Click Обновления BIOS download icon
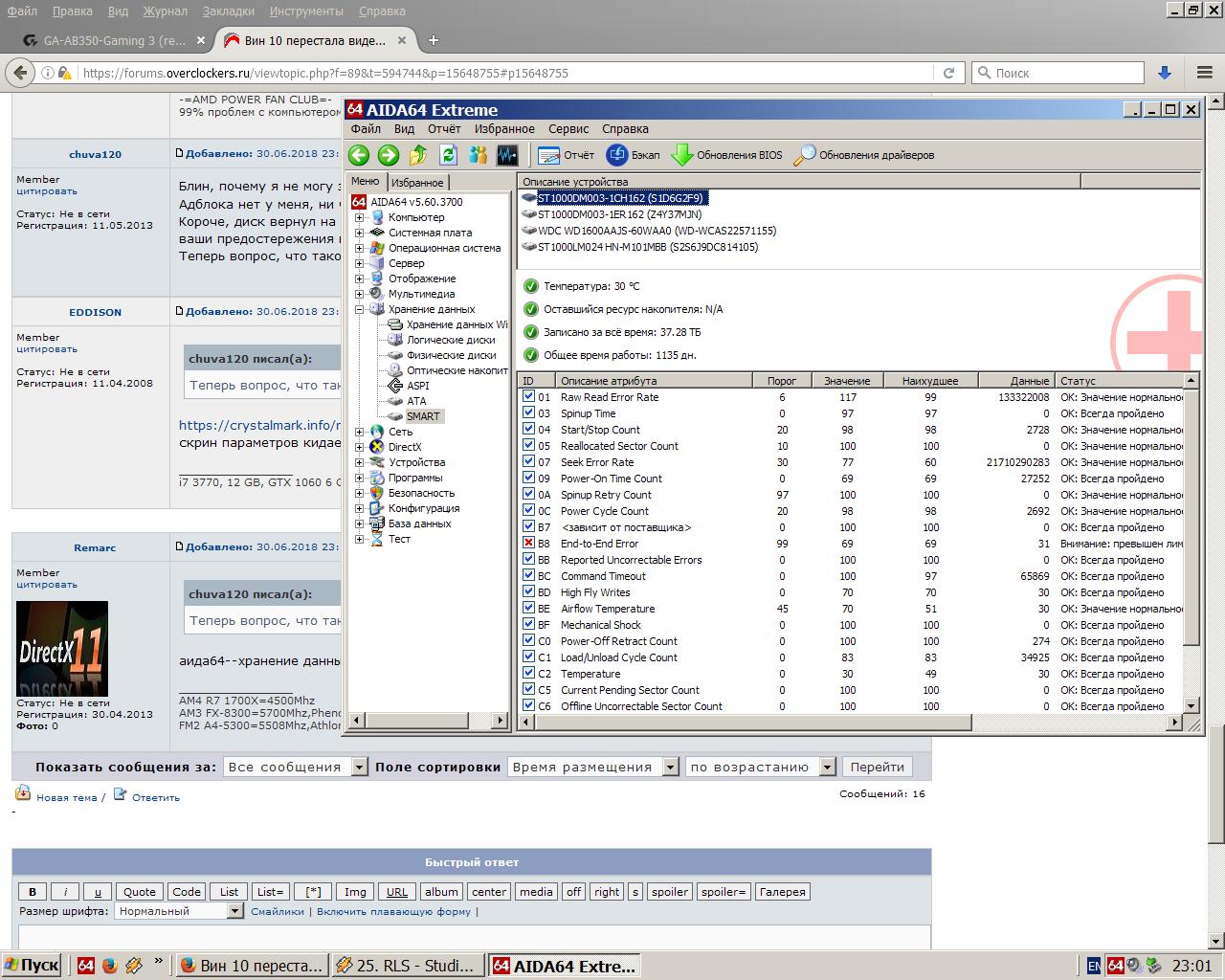1225x980 pixels. point(727,155)
